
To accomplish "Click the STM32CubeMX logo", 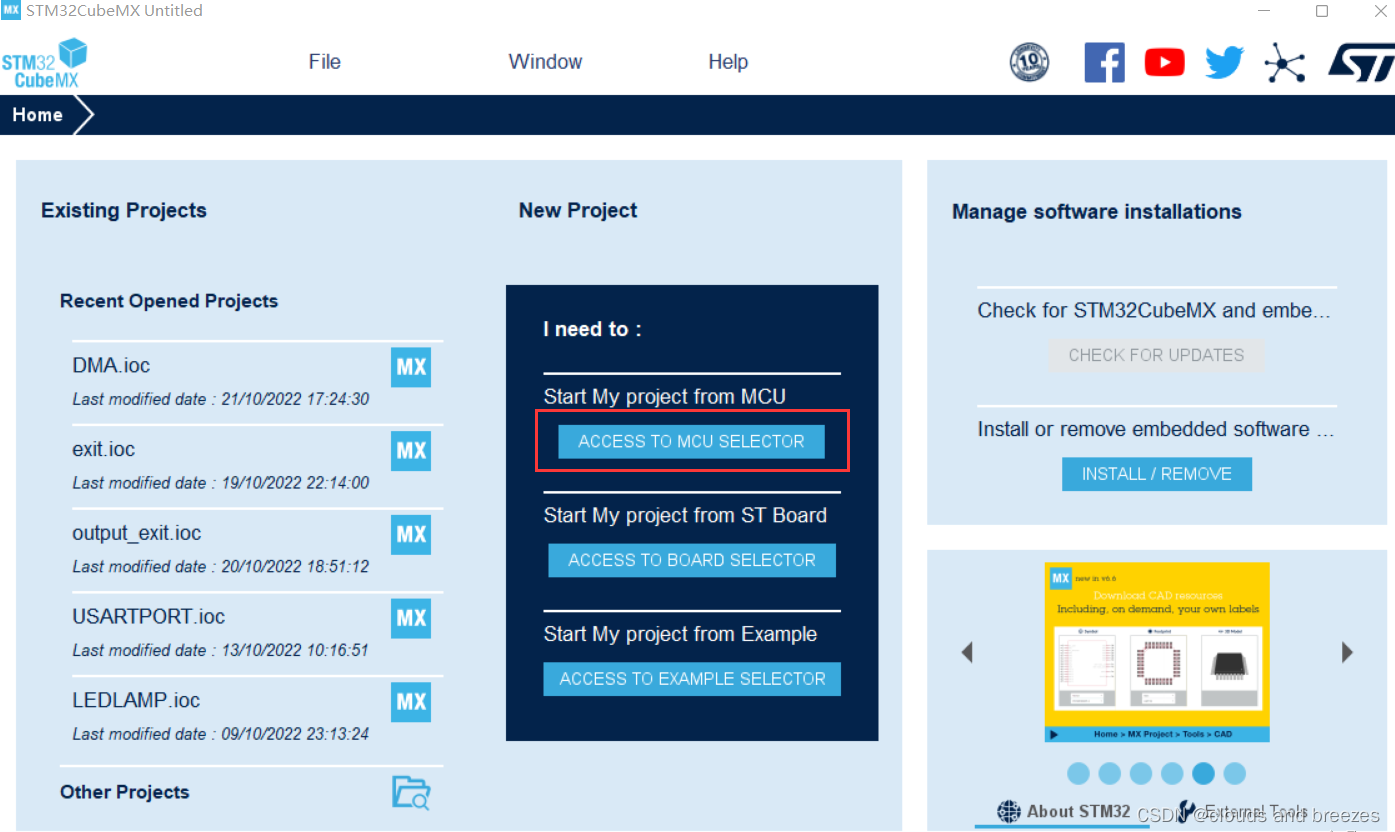I will click(44, 63).
